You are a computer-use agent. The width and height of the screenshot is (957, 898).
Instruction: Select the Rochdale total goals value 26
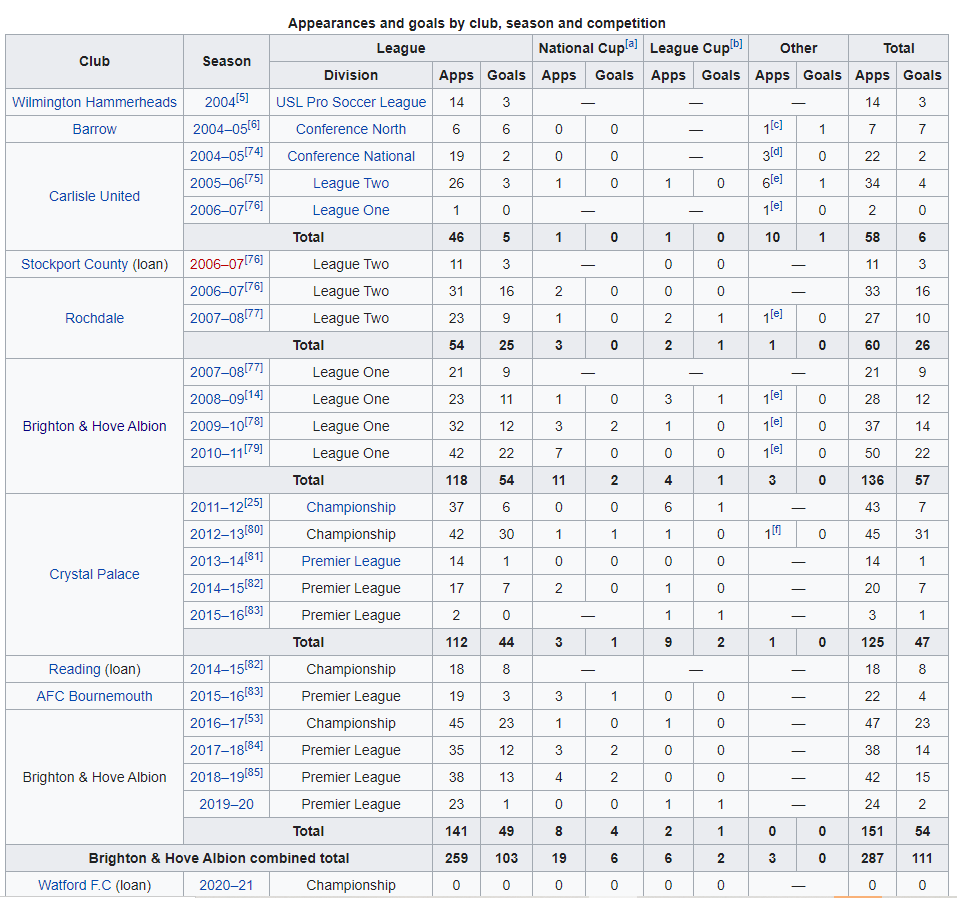922,346
